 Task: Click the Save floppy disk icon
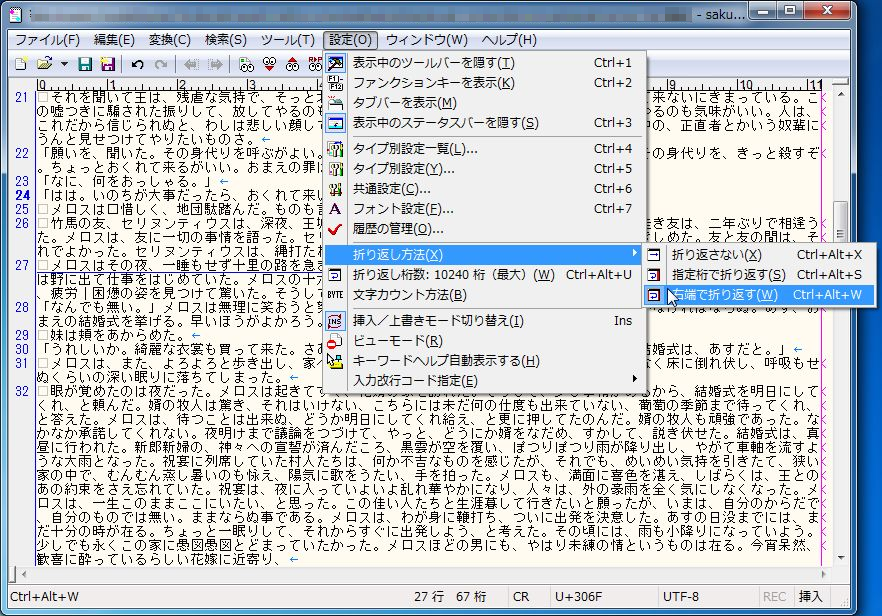point(85,65)
